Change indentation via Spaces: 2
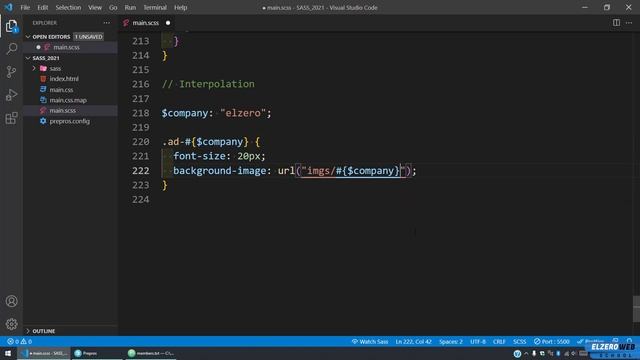This screenshot has height=360, width=640. pos(451,341)
